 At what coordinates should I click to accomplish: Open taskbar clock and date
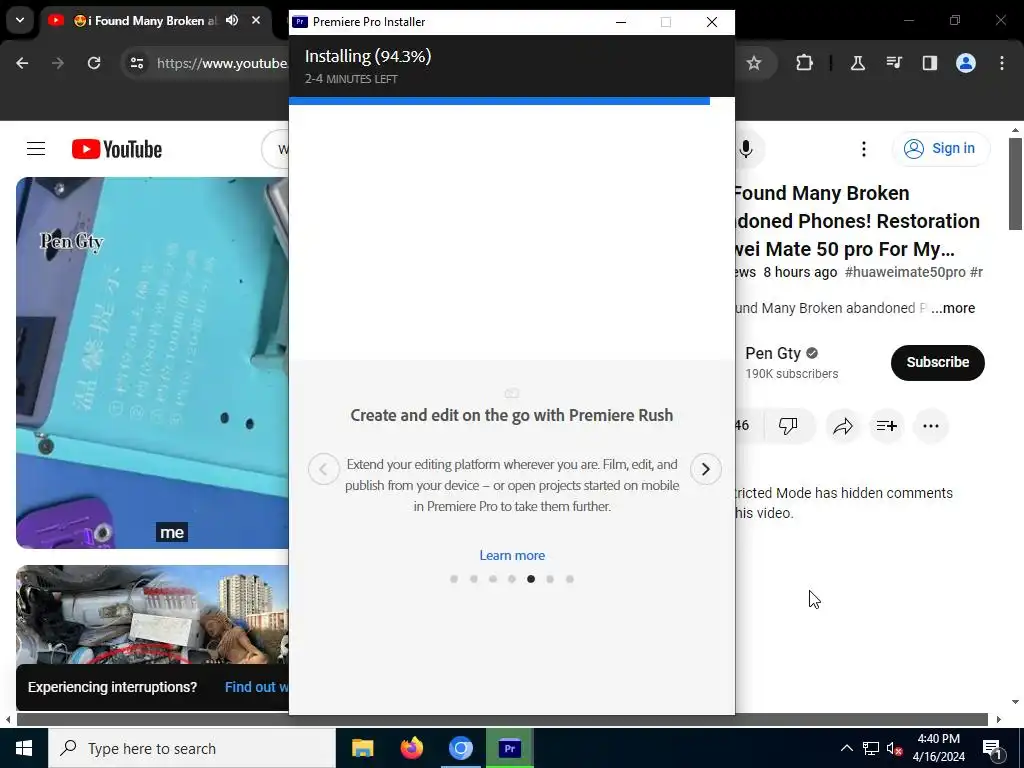click(938, 748)
